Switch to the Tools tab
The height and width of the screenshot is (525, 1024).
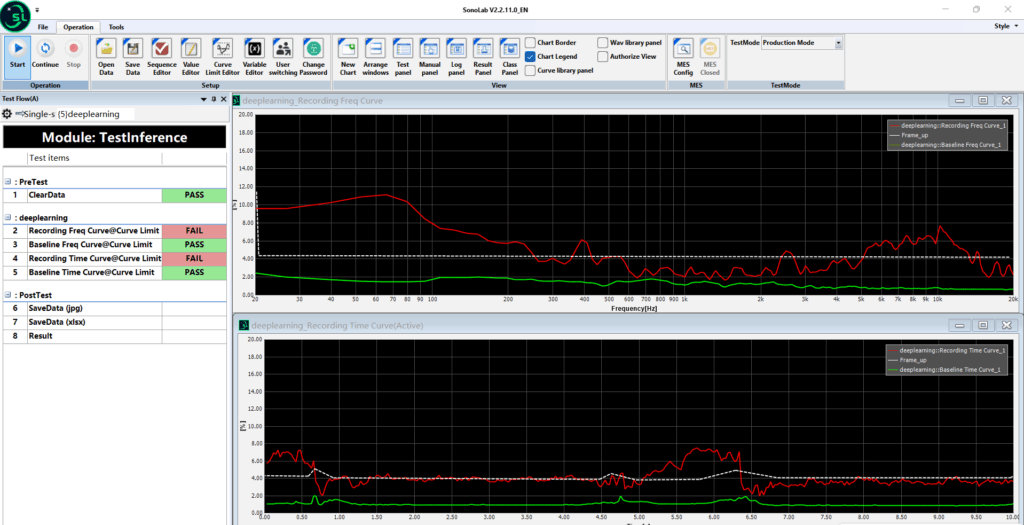[116, 27]
